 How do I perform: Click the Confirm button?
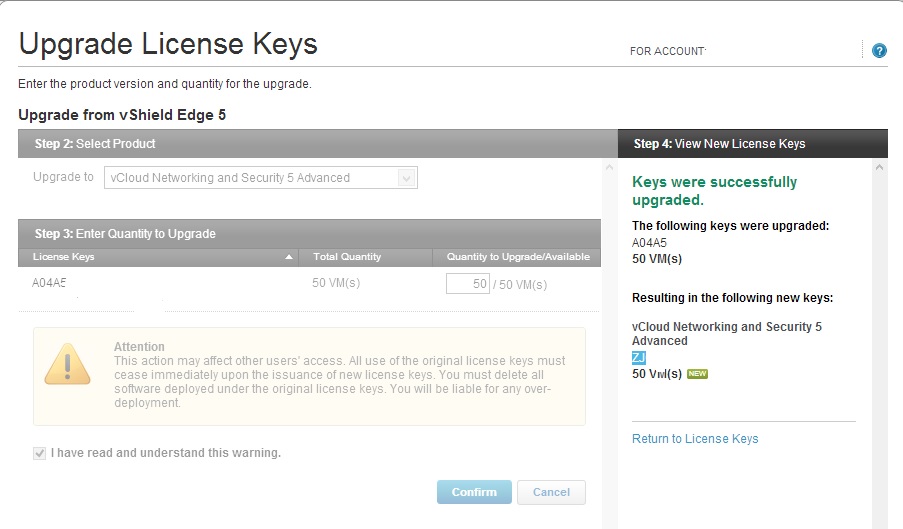point(474,492)
